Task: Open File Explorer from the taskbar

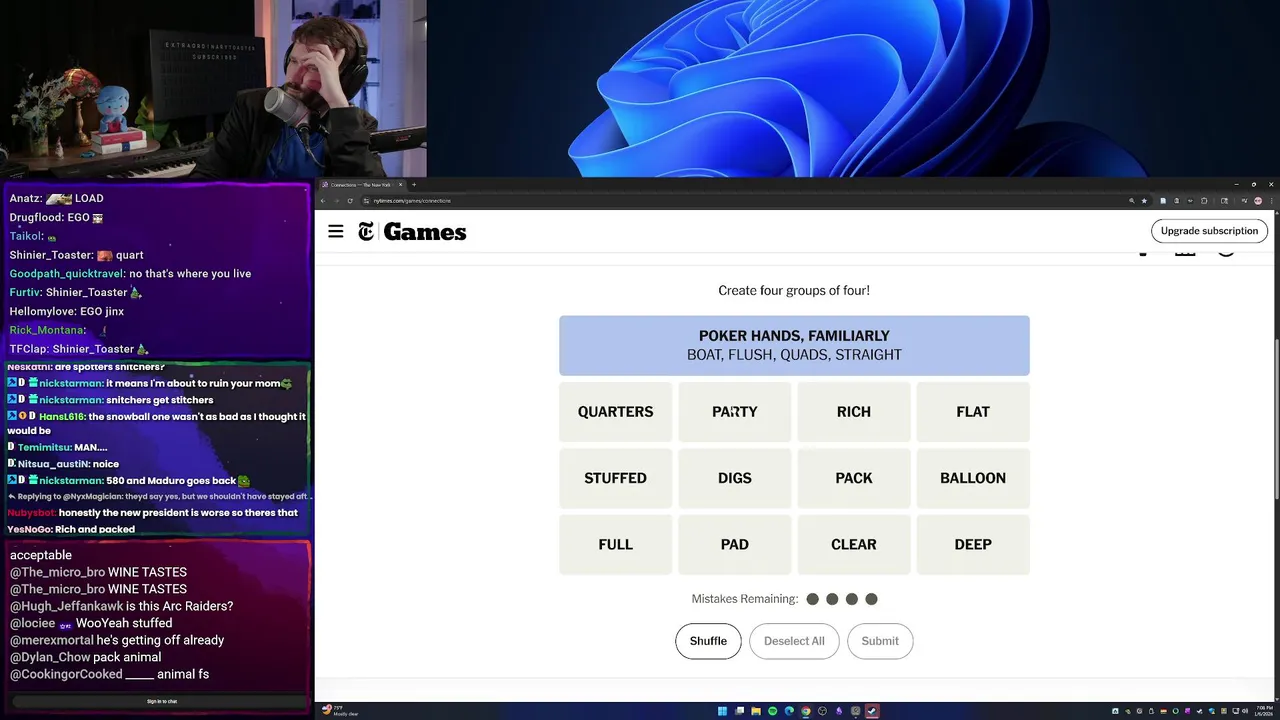Action: pyautogui.click(x=756, y=711)
